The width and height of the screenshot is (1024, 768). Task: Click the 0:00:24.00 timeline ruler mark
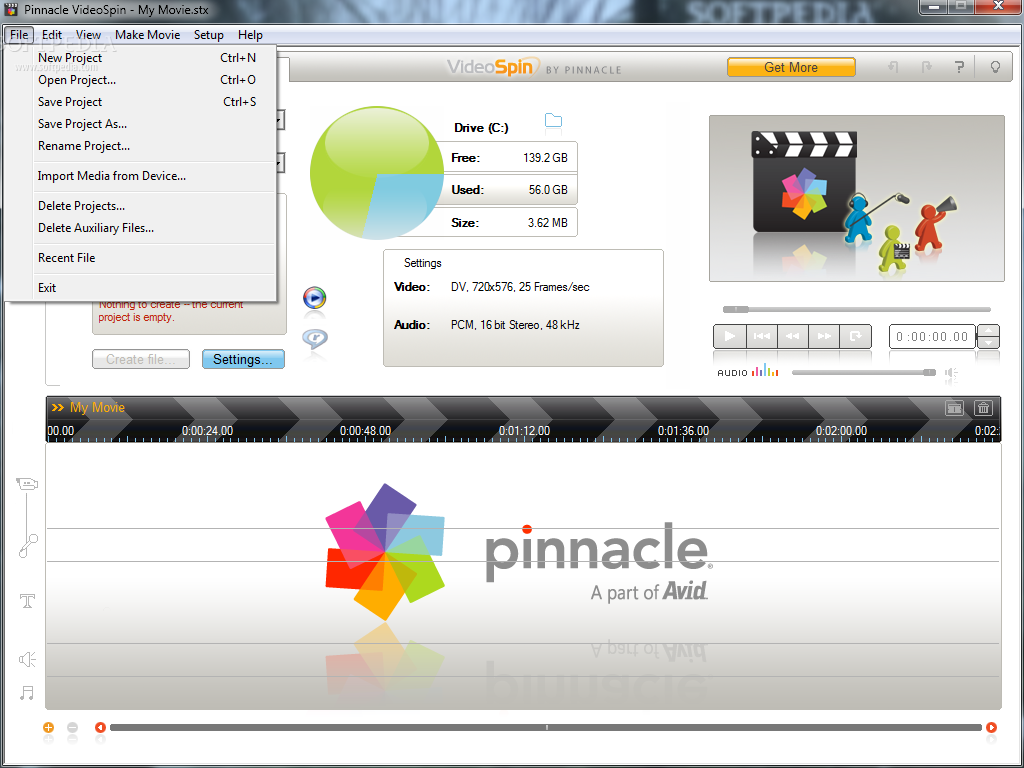click(207, 431)
